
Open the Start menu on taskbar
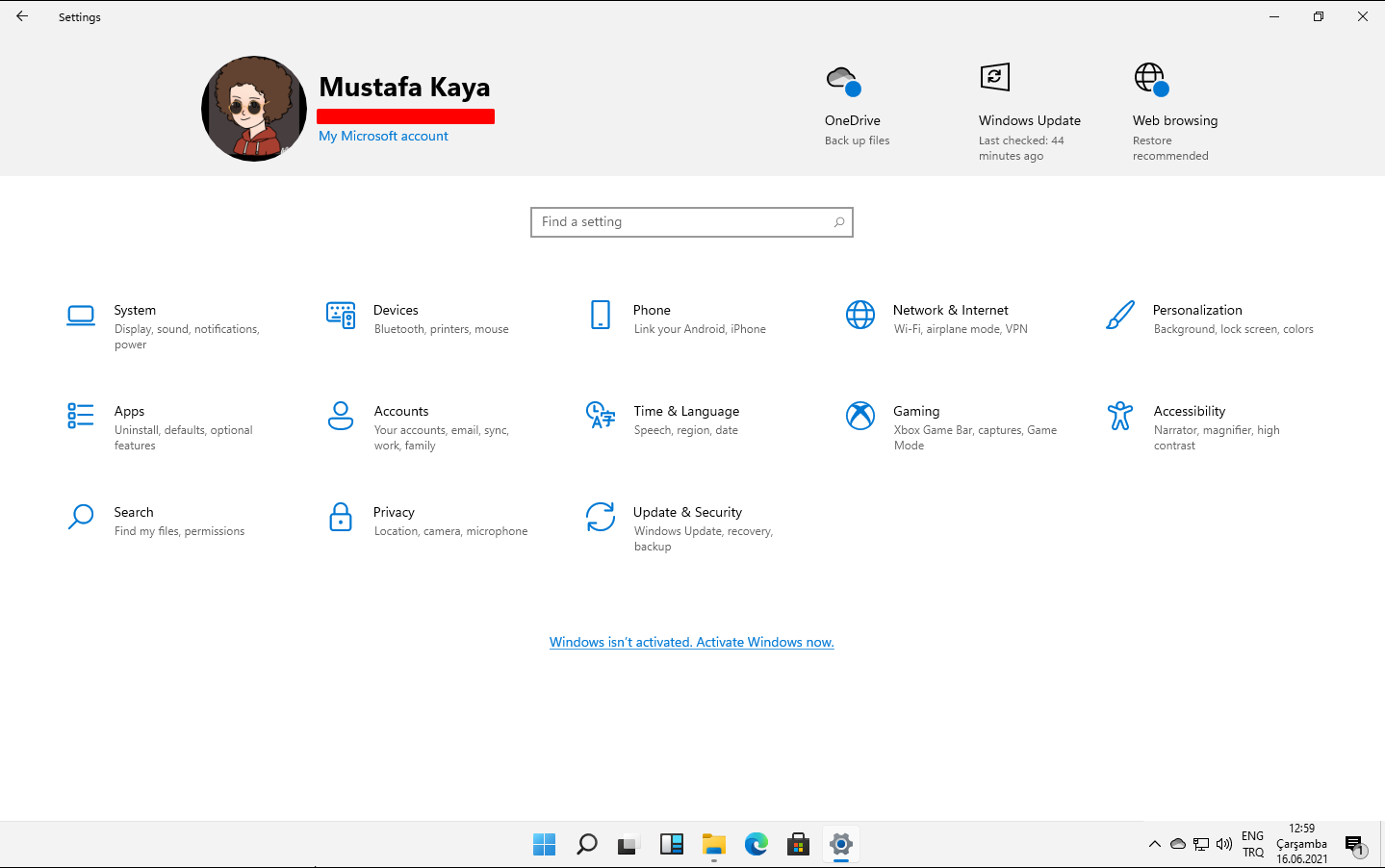coord(545,845)
